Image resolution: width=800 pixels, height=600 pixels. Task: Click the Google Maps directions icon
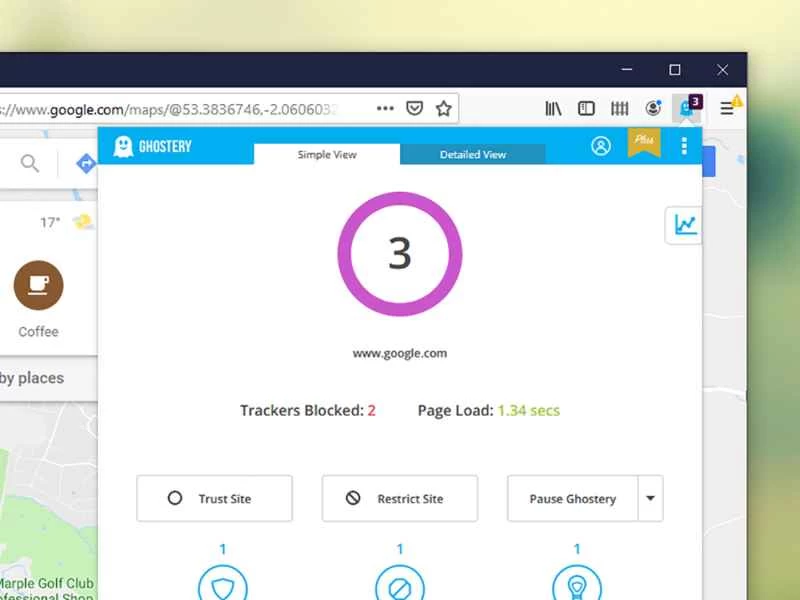(86, 163)
